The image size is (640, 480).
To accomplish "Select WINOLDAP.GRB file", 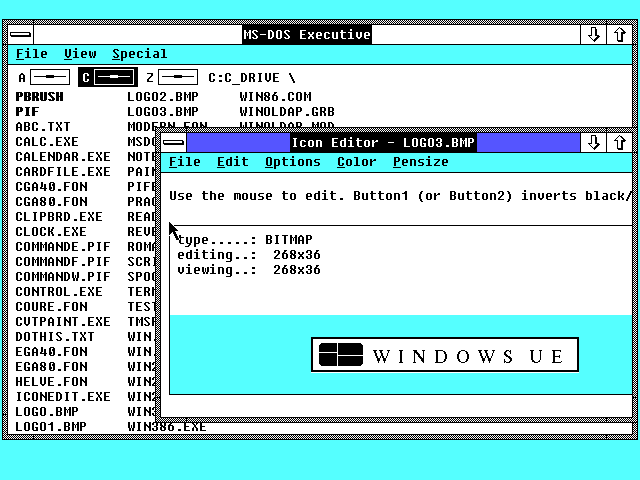I will click(x=287, y=111).
